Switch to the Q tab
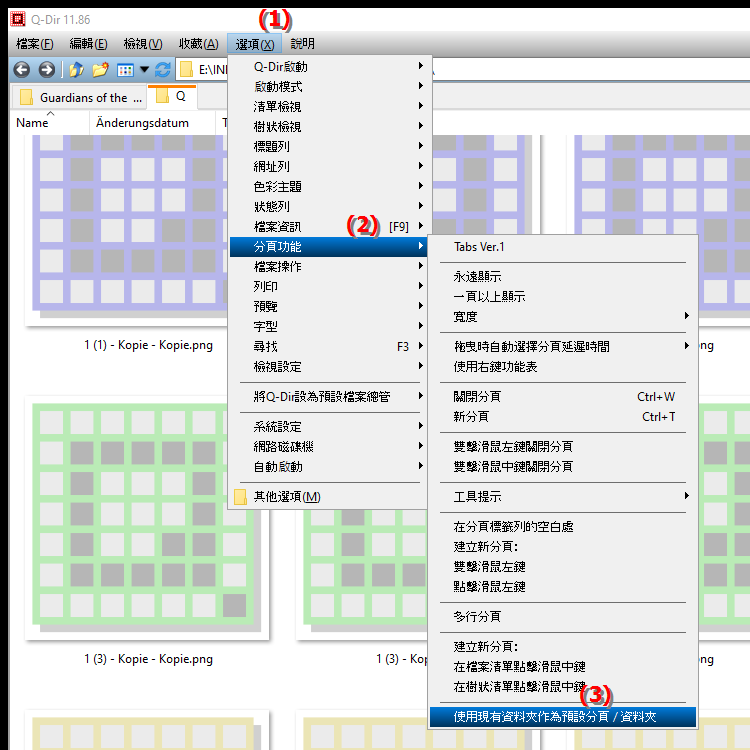750x750 pixels. [172, 96]
